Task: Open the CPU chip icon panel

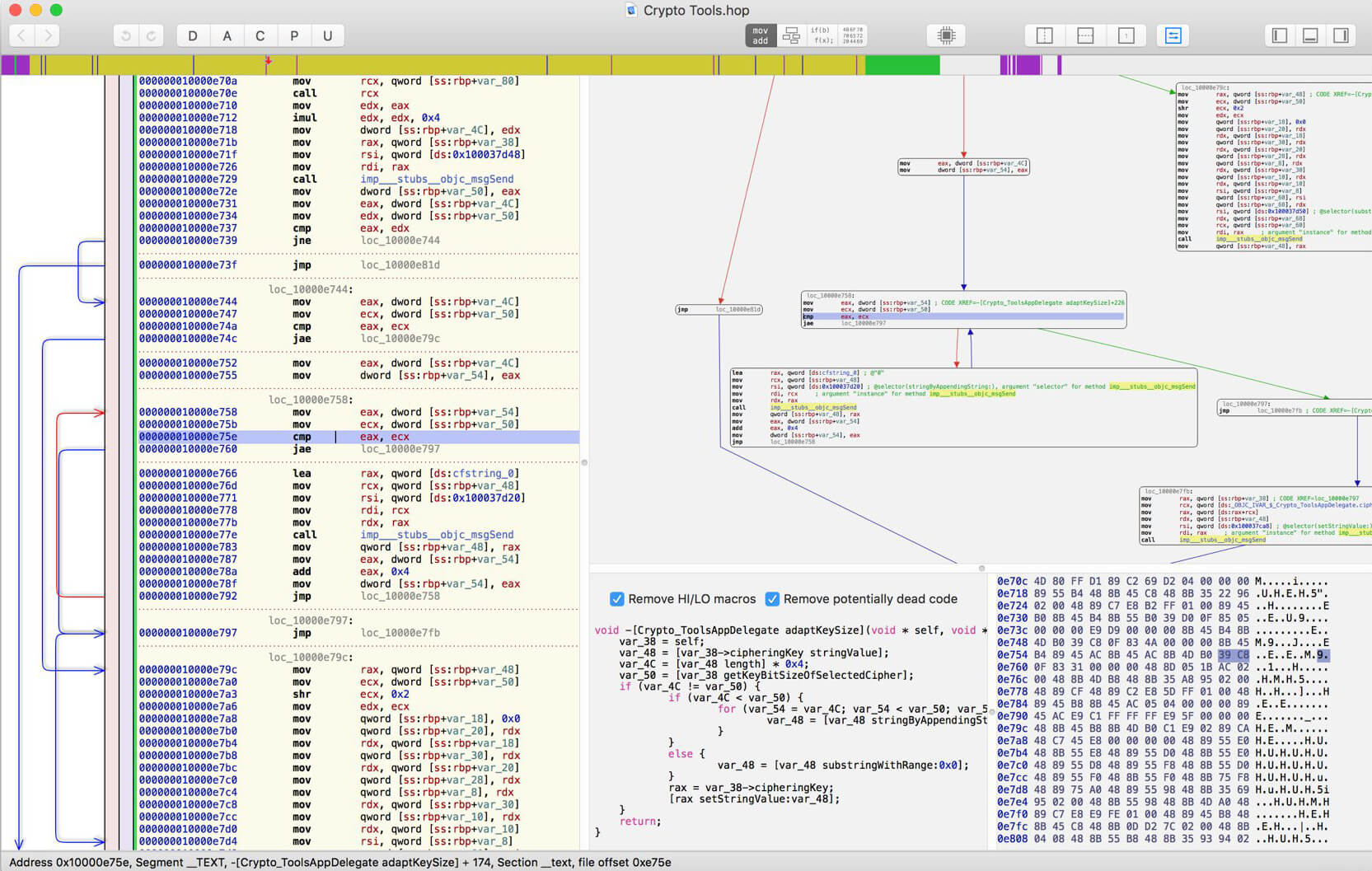Action: [946, 35]
